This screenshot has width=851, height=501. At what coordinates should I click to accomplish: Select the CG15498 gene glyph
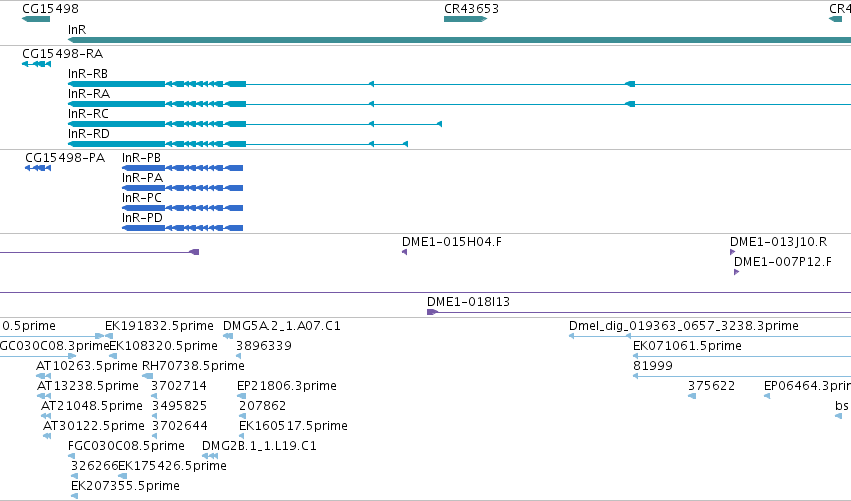pos(36,19)
